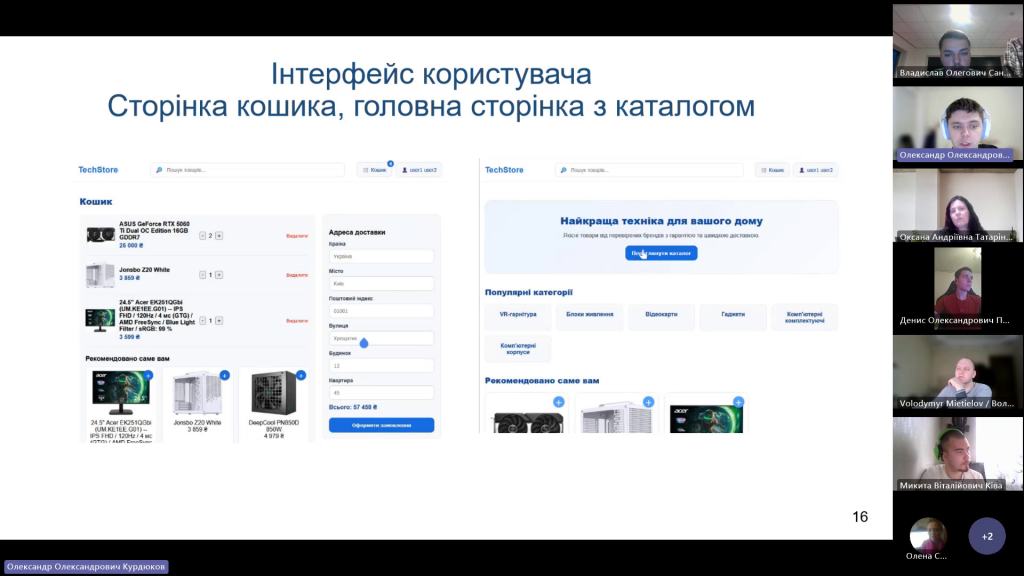Image resolution: width=1024 pixels, height=576 pixels.
Task: Click the Місто input field
Action: pos(381,283)
